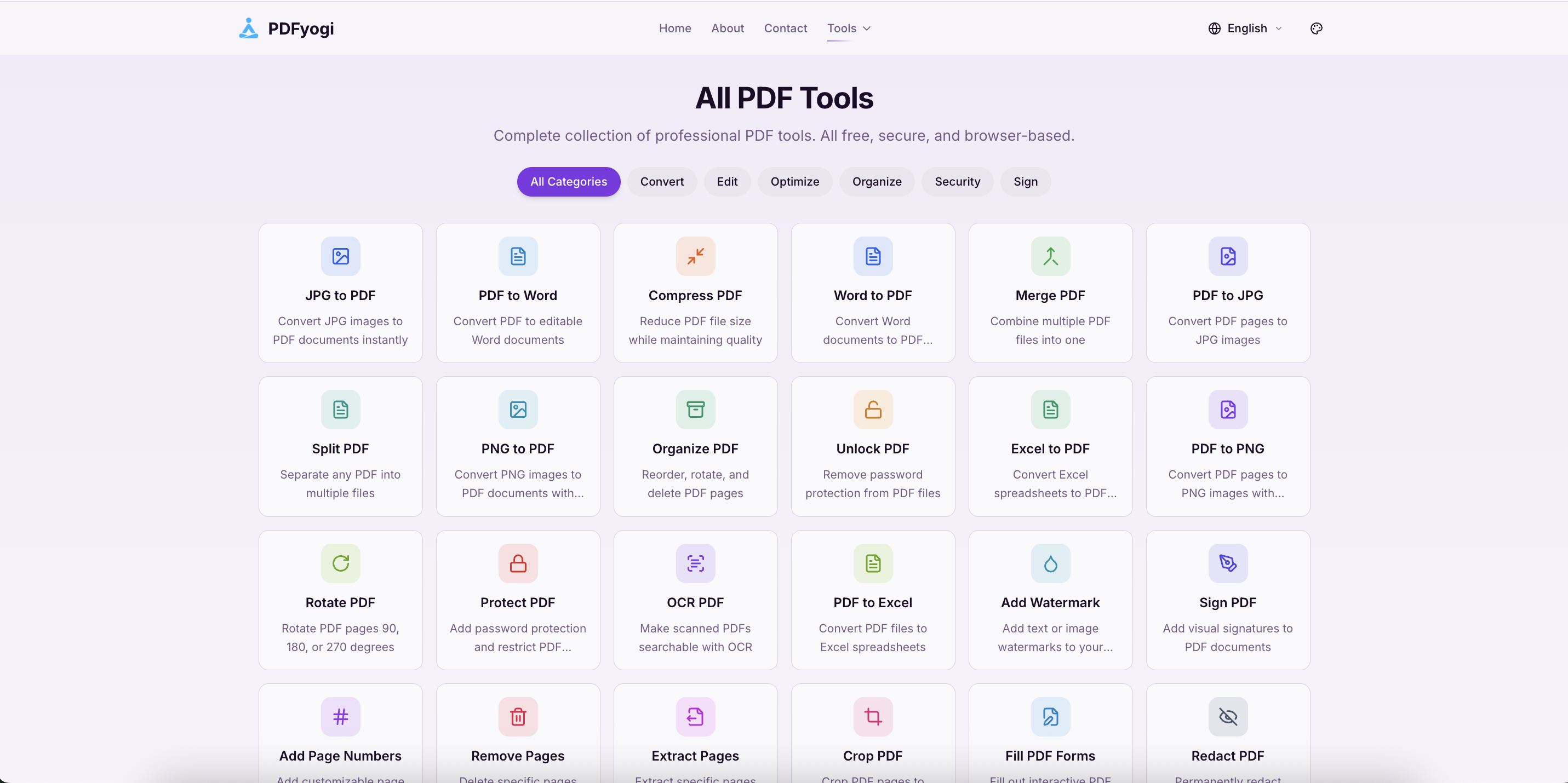Click the Add Watermark droplet icon
The width and height of the screenshot is (1568, 783).
[x=1050, y=563]
